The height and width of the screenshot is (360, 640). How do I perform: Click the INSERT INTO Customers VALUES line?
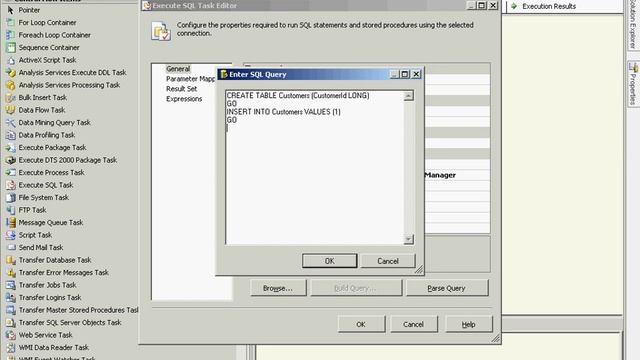284,112
